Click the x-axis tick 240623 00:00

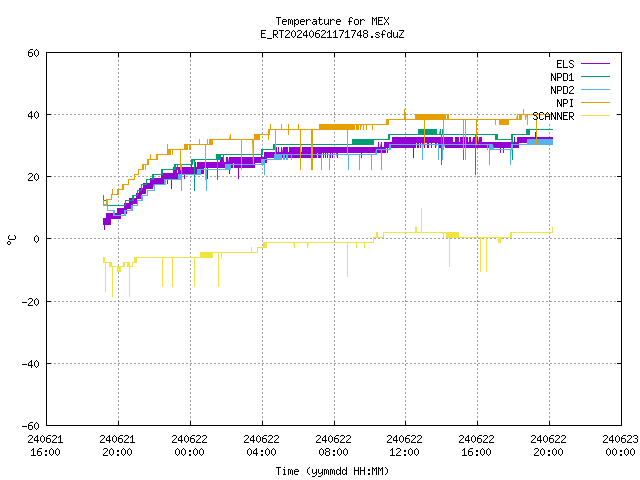pyautogui.click(x=620, y=446)
